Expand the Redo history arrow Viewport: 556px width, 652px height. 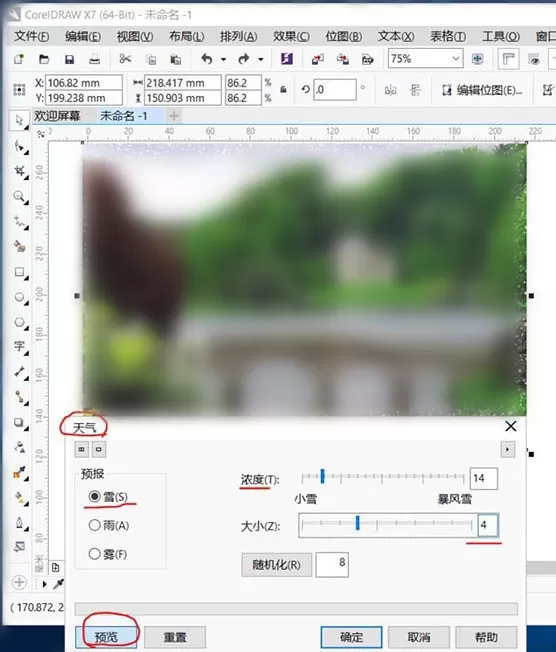coord(261,59)
